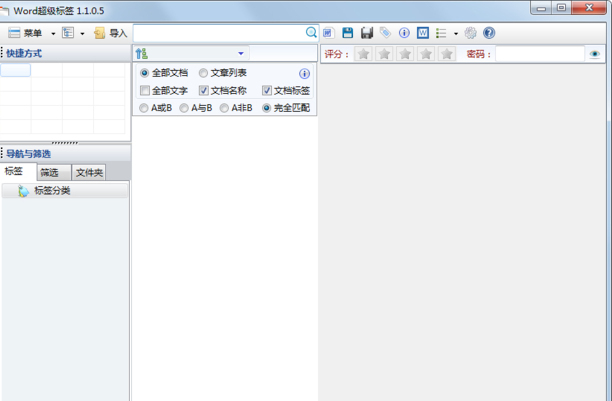
Task: Open help with the question mark icon
Action: 489,33
